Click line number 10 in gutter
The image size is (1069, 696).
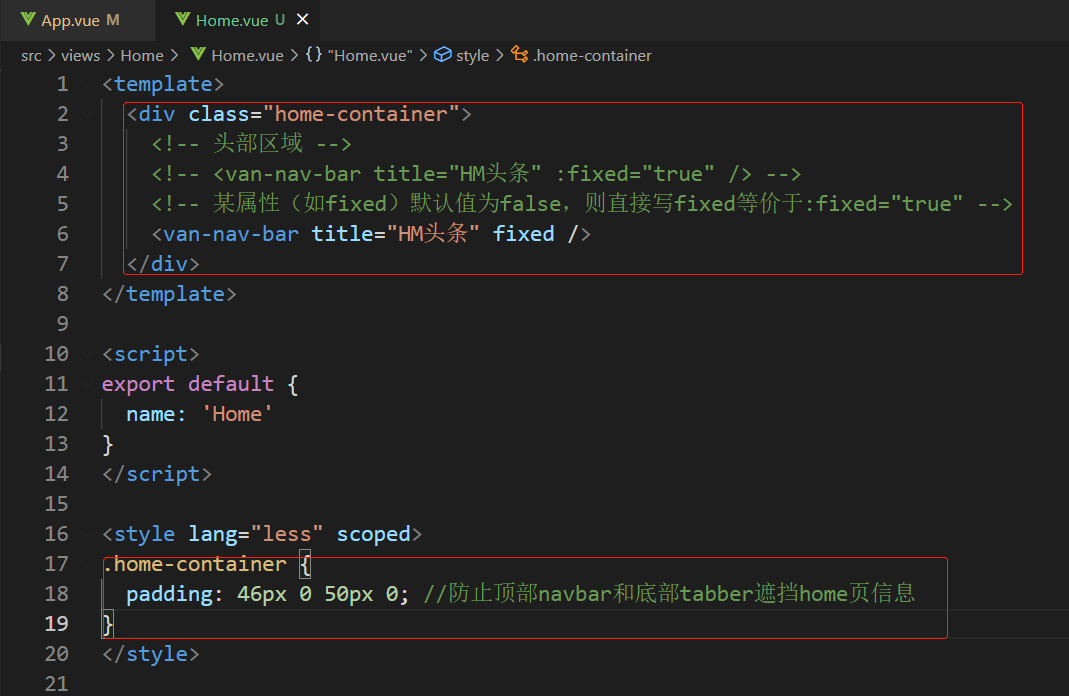[x=57, y=354]
